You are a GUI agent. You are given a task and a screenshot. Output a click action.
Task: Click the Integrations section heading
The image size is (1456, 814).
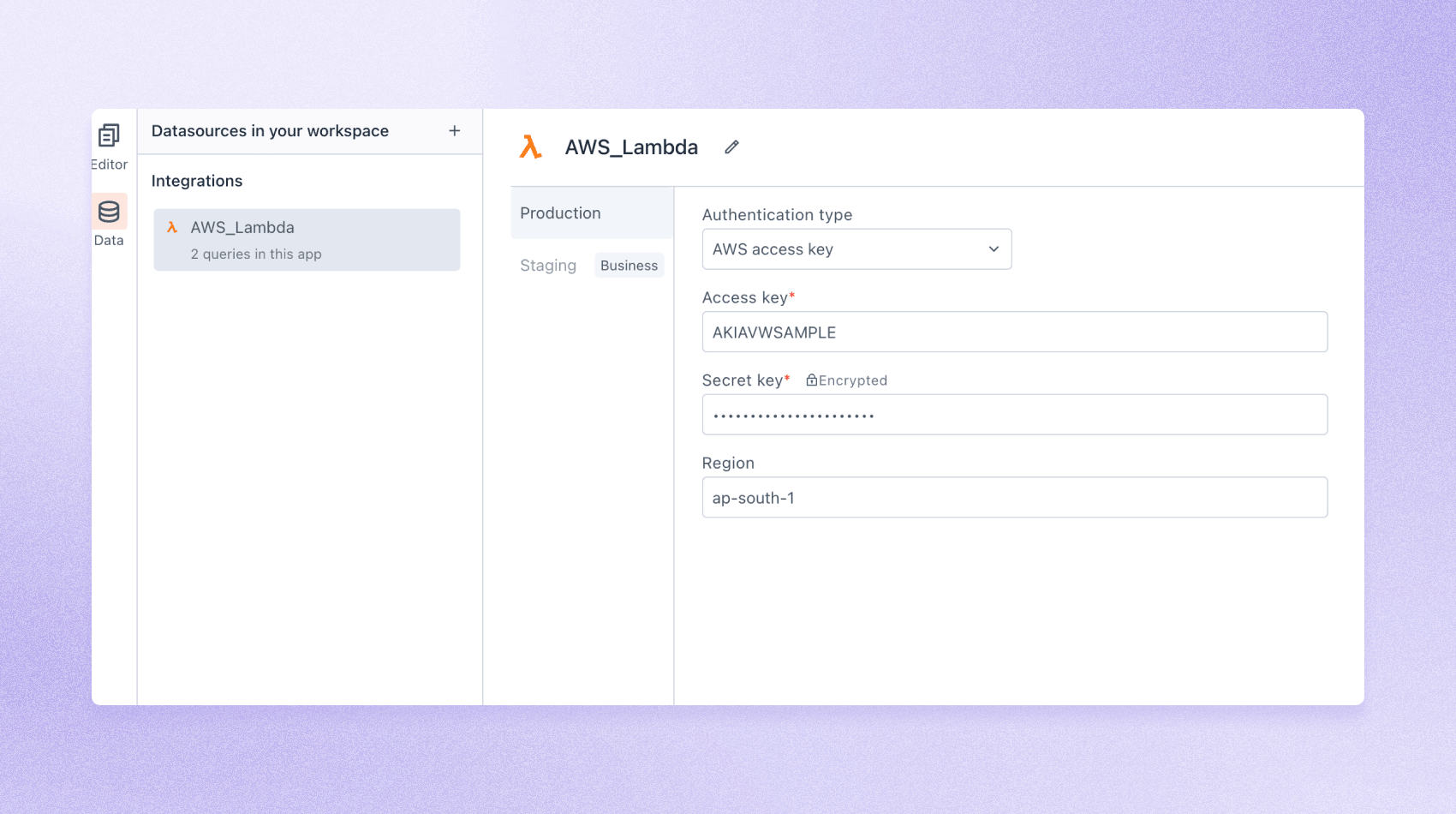pos(197,181)
